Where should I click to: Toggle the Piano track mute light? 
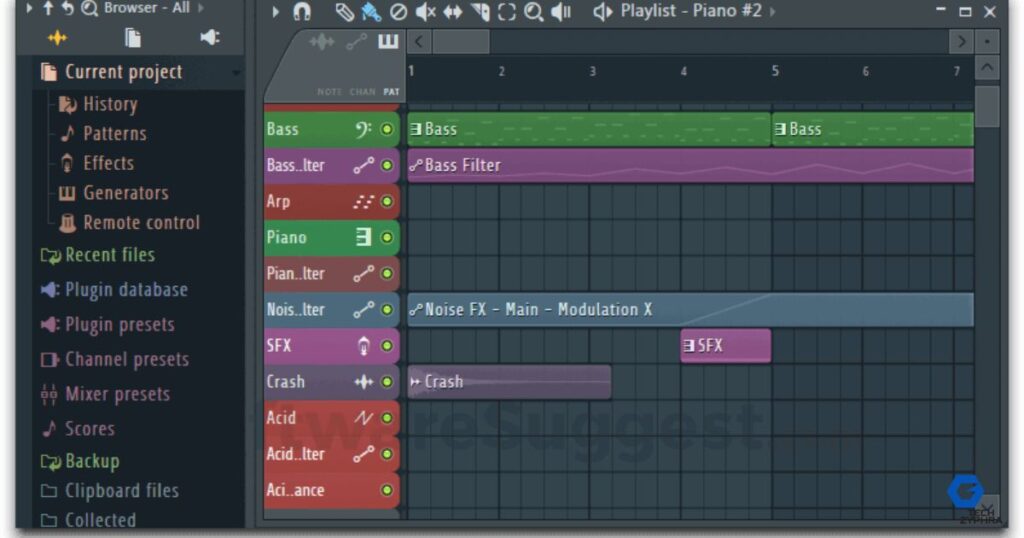pos(387,237)
